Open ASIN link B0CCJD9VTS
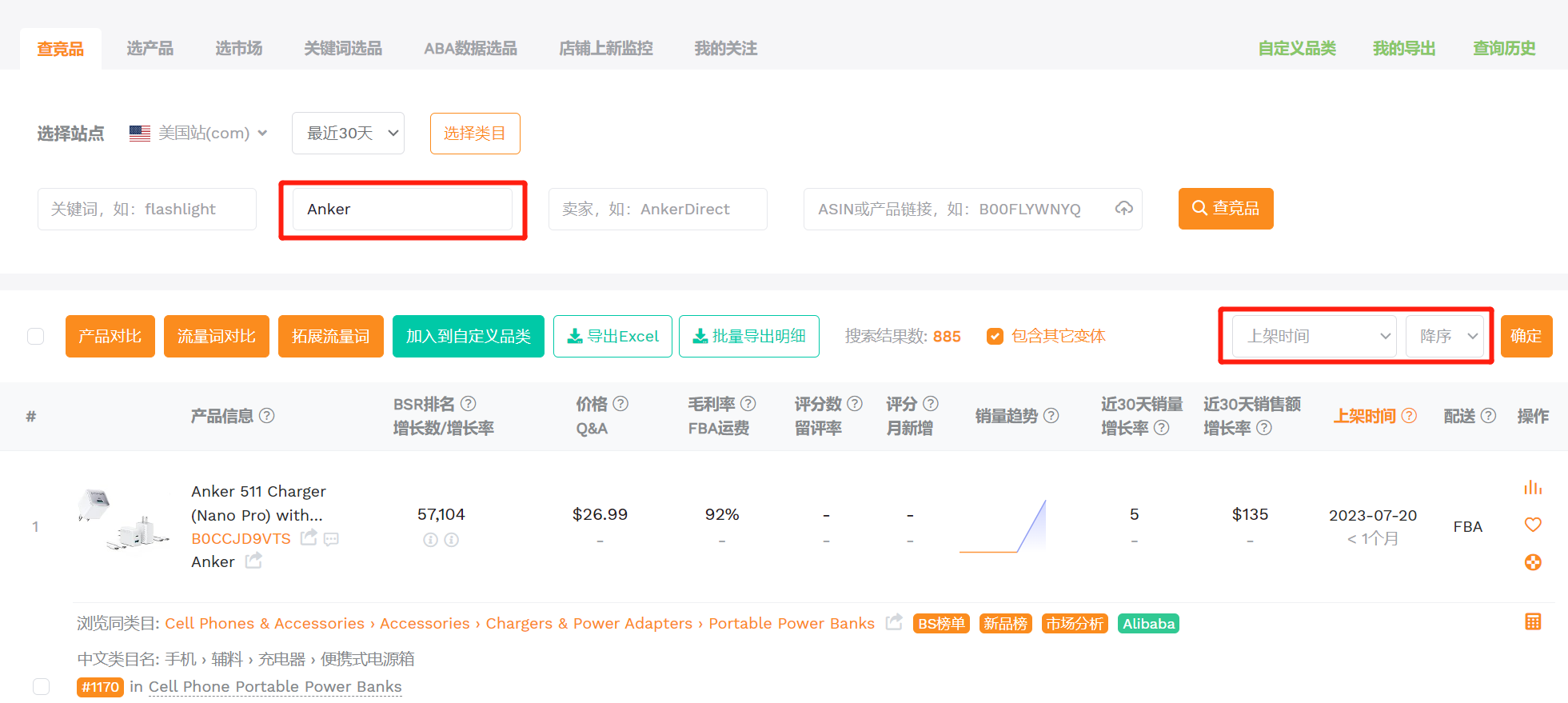Image resolution: width=1568 pixels, height=703 pixels. [x=241, y=538]
